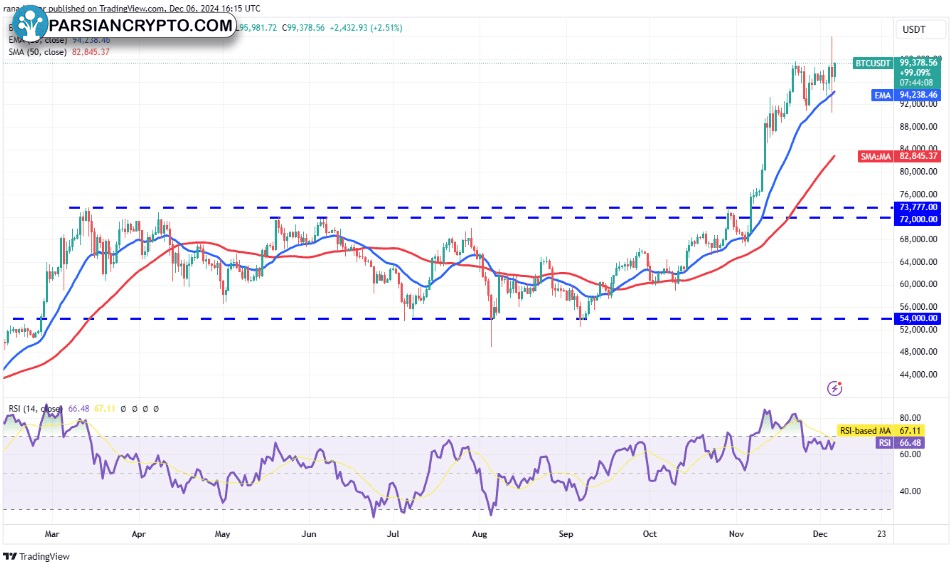
Task: Click the Jul label on time axis
Action: pyautogui.click(x=393, y=534)
